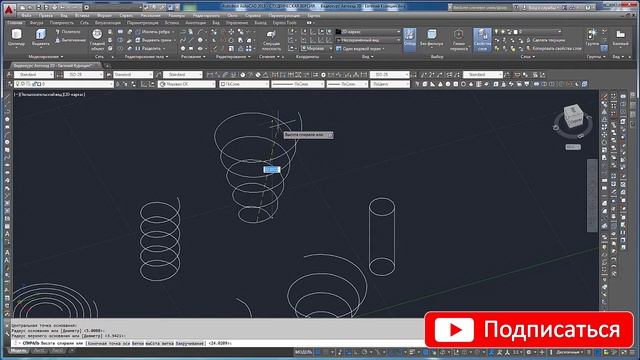Open the Файл menu
The height and width of the screenshot is (360, 640).
coord(26,16)
